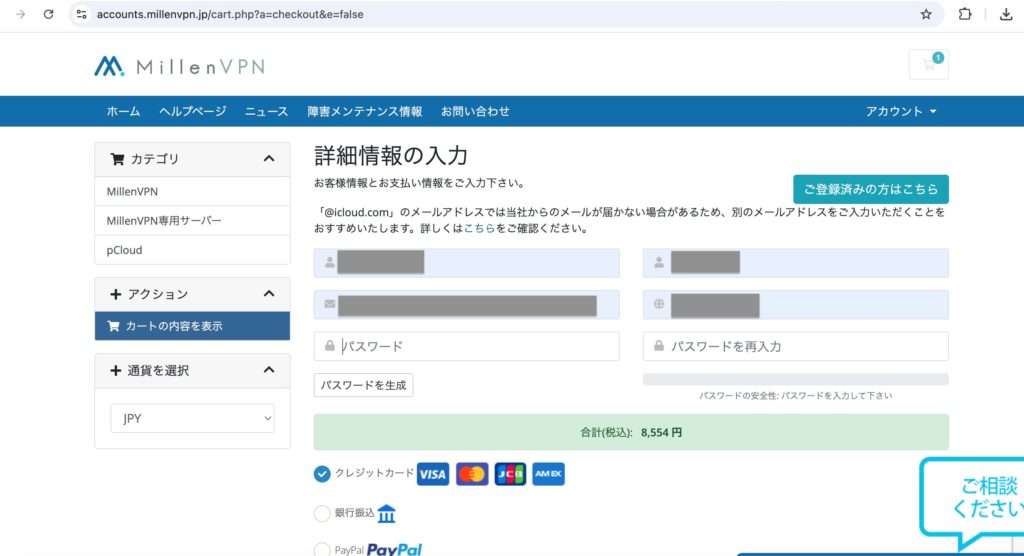Reload the page with browser refresh icon
1024x556 pixels.
(x=48, y=14)
